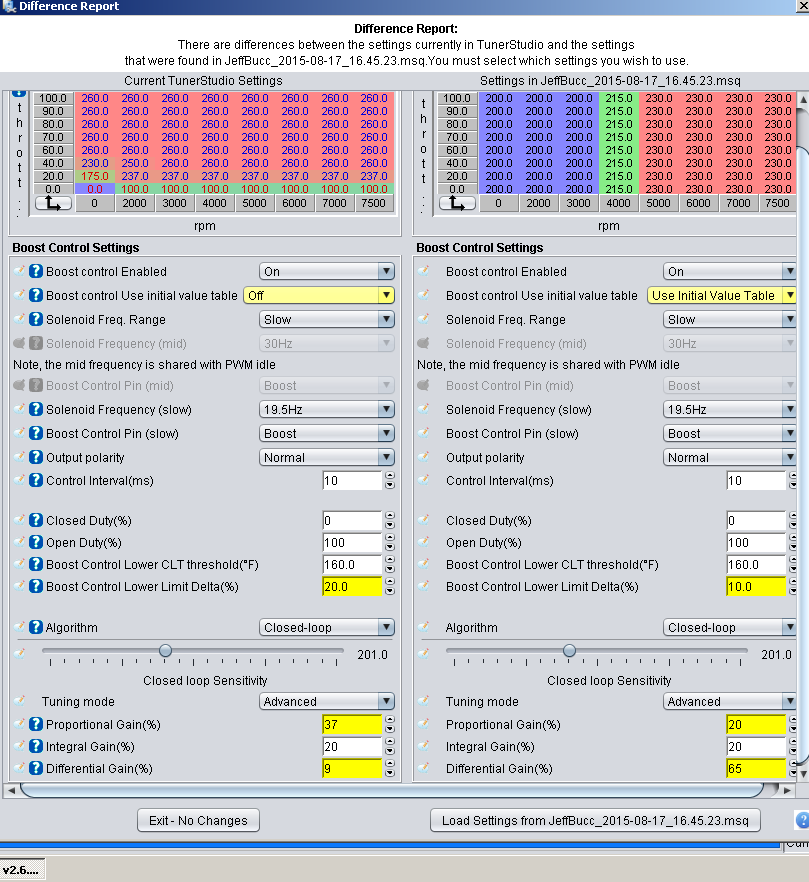This screenshot has width=809, height=882.
Task: Click the Closed loop Sensitivity slider handle
Action: point(165,650)
